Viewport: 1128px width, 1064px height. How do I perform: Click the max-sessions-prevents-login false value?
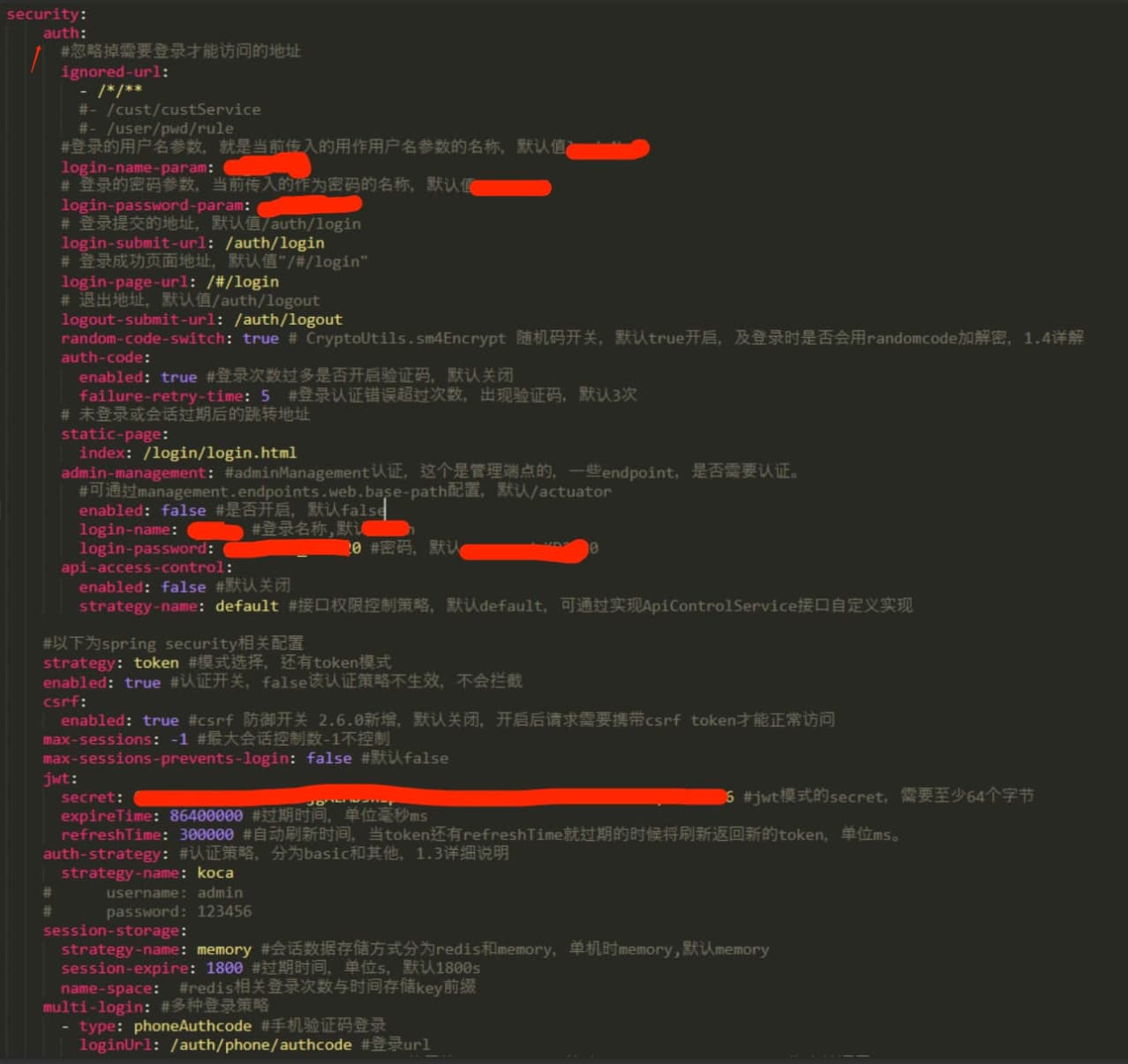coord(328,758)
